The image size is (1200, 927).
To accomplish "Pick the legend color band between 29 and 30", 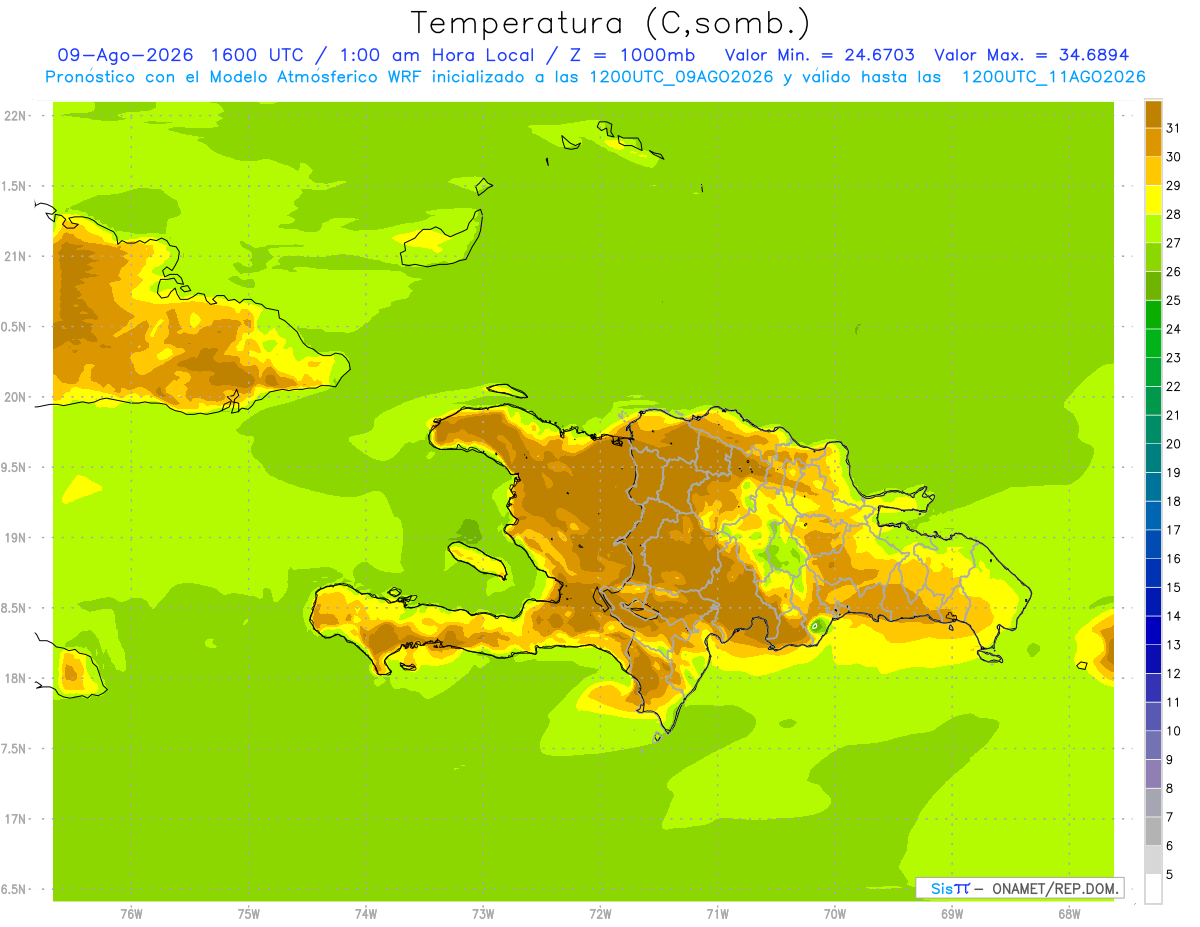I will pyautogui.click(x=1153, y=171).
